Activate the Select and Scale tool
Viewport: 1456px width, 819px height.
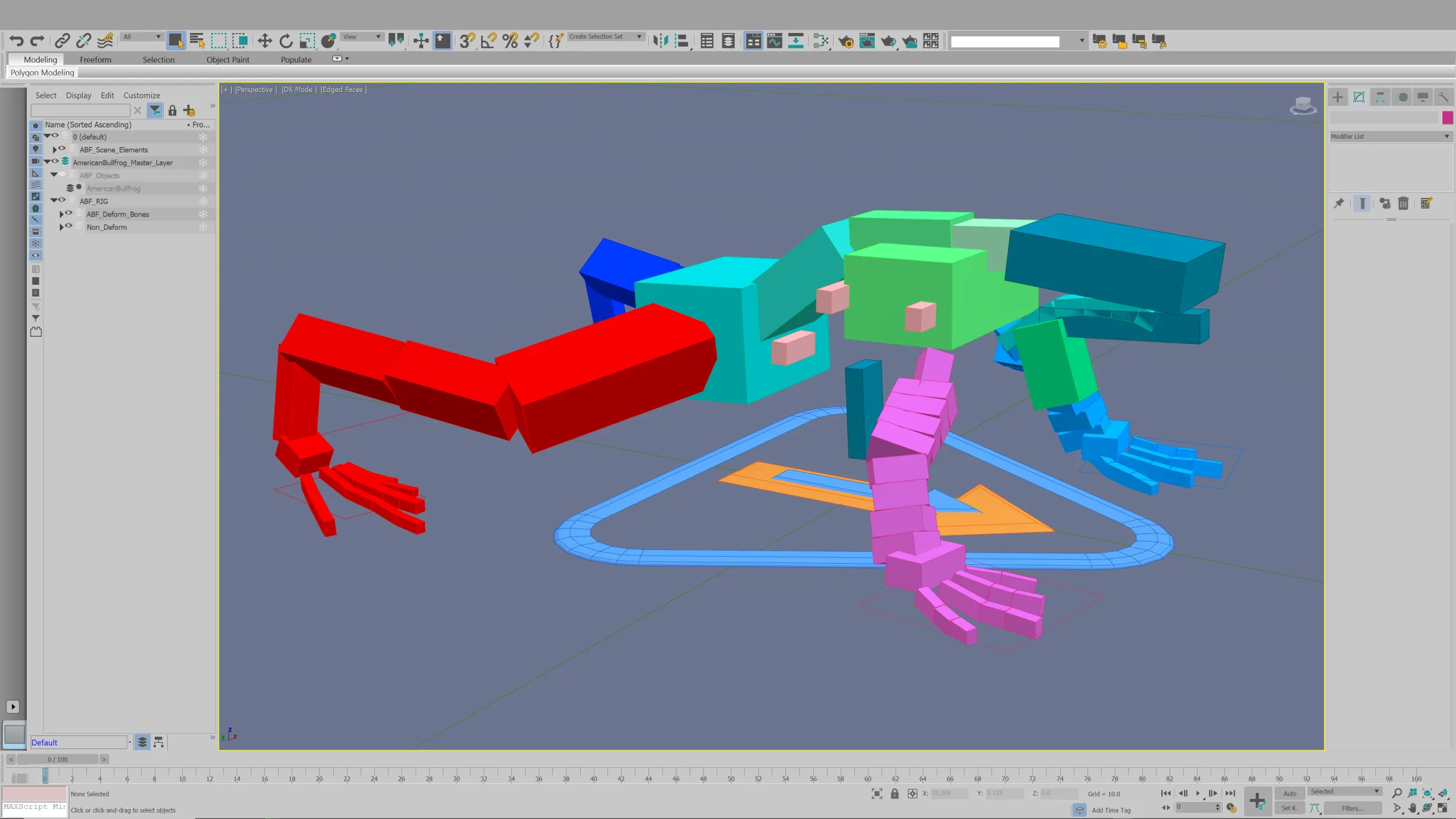[307, 40]
